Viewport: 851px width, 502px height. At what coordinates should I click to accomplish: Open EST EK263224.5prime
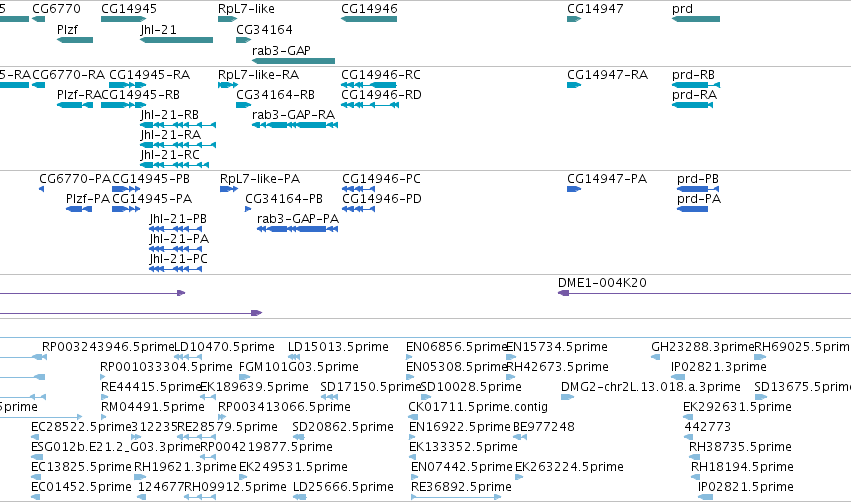click(569, 467)
